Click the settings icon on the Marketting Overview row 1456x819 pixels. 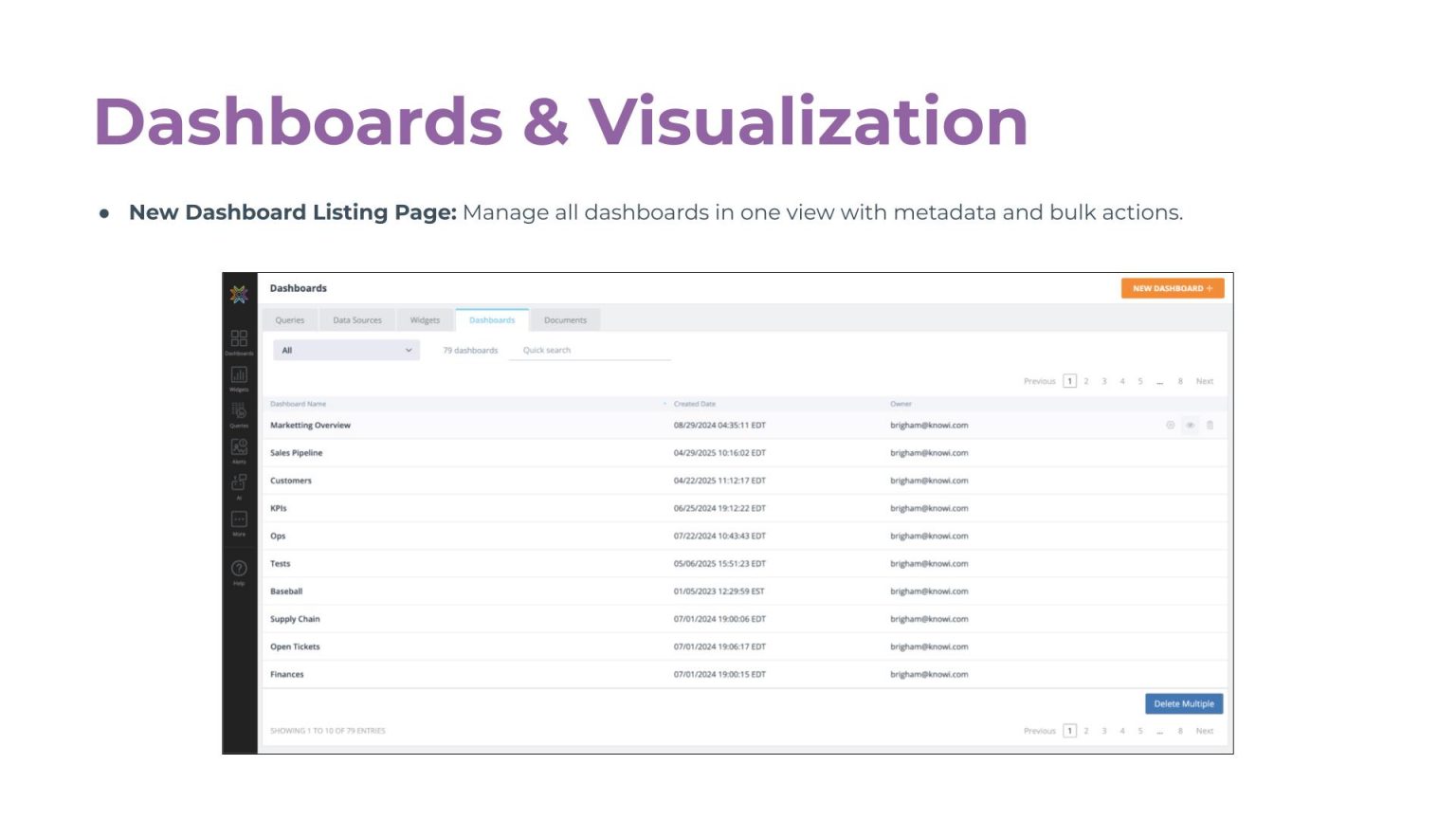click(x=1170, y=426)
